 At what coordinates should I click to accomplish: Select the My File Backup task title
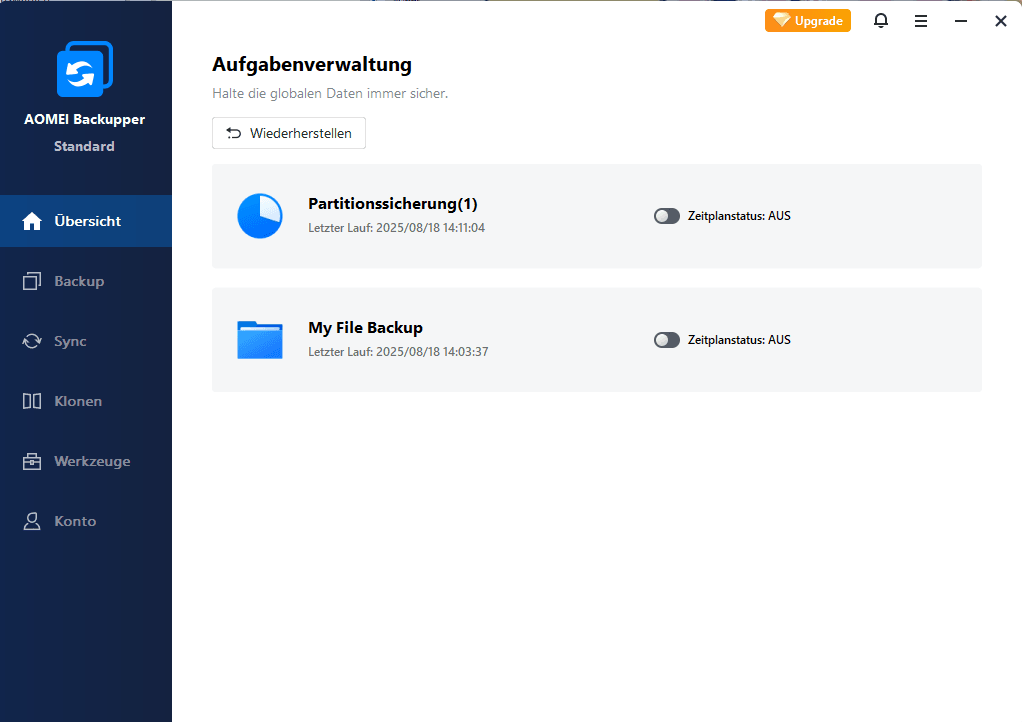pyautogui.click(x=366, y=327)
